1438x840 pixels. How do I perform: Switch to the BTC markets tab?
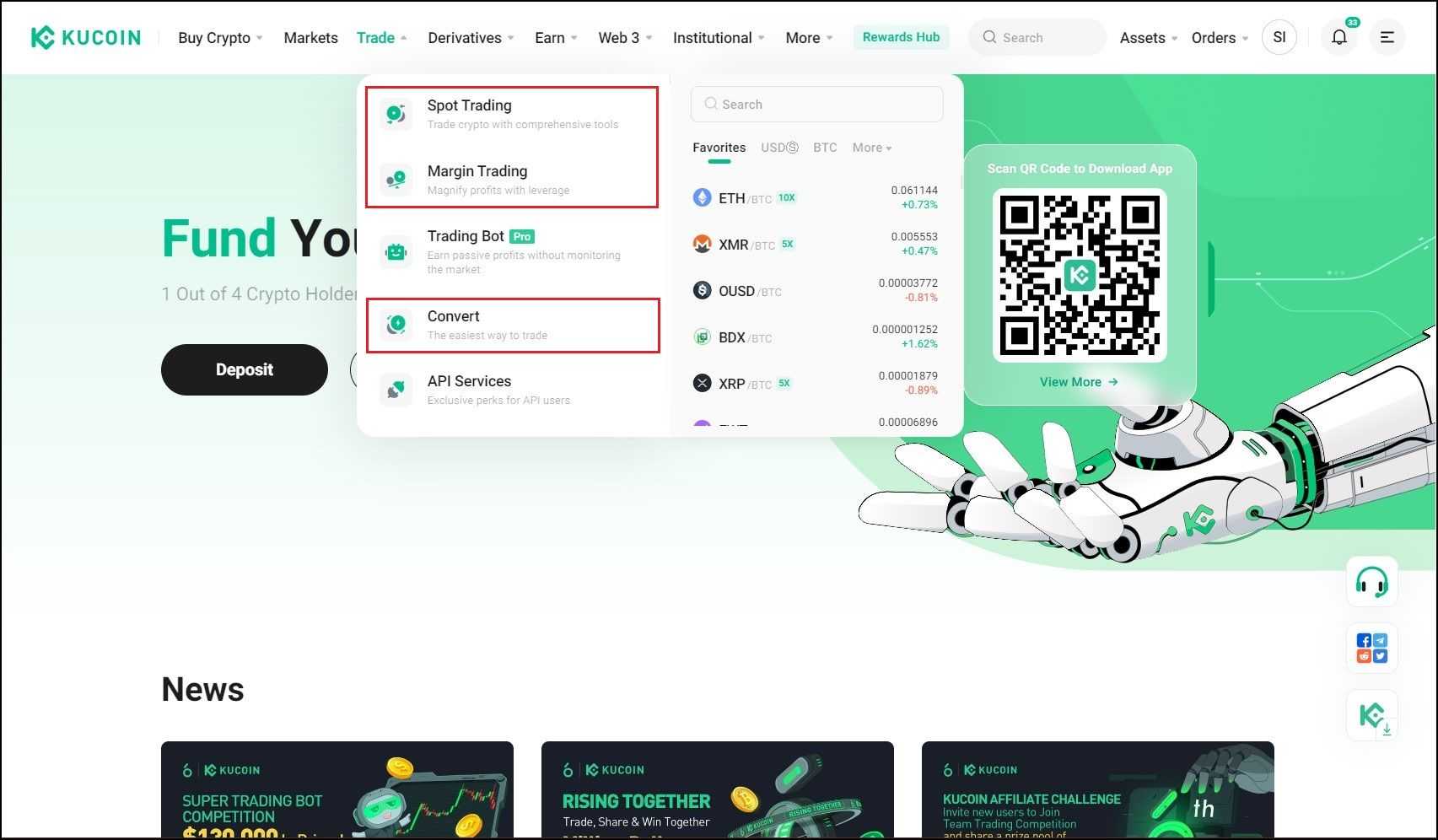(x=824, y=148)
